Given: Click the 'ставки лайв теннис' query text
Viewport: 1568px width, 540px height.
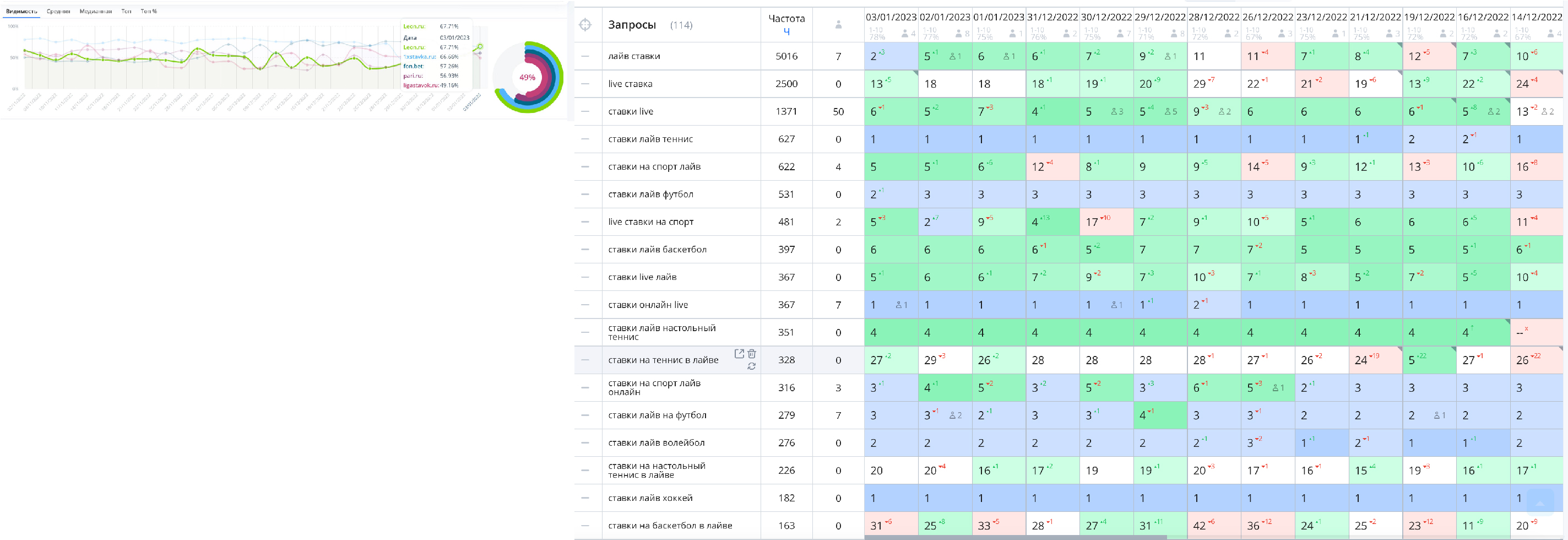Looking at the screenshot, I should coord(650,139).
